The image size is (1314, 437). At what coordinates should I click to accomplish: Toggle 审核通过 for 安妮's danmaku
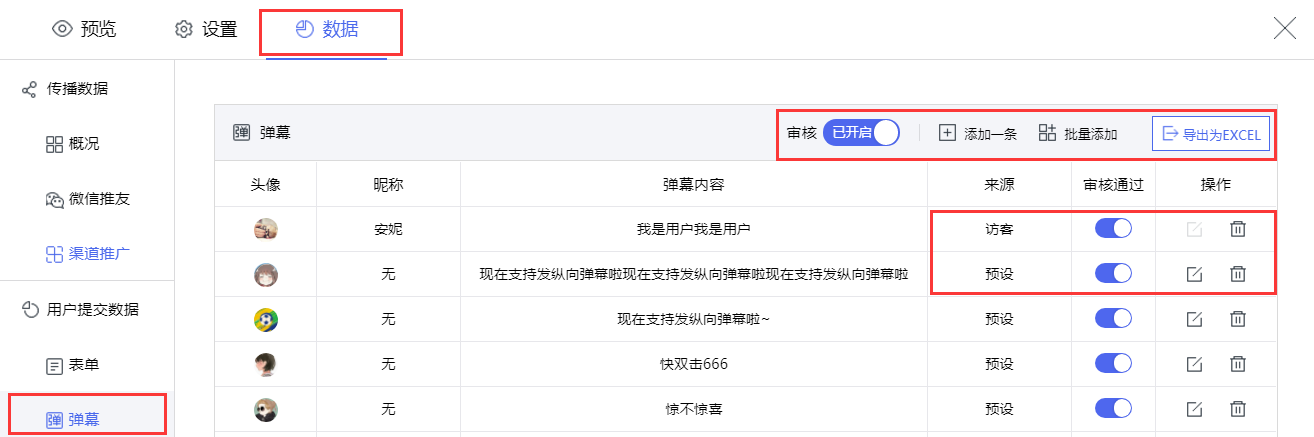1113,229
